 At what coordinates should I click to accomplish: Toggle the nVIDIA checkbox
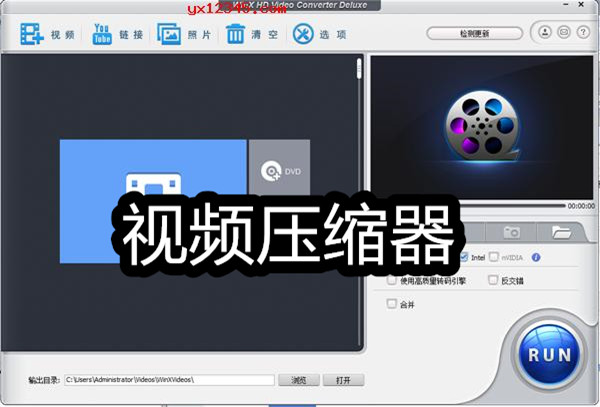[x=494, y=257]
